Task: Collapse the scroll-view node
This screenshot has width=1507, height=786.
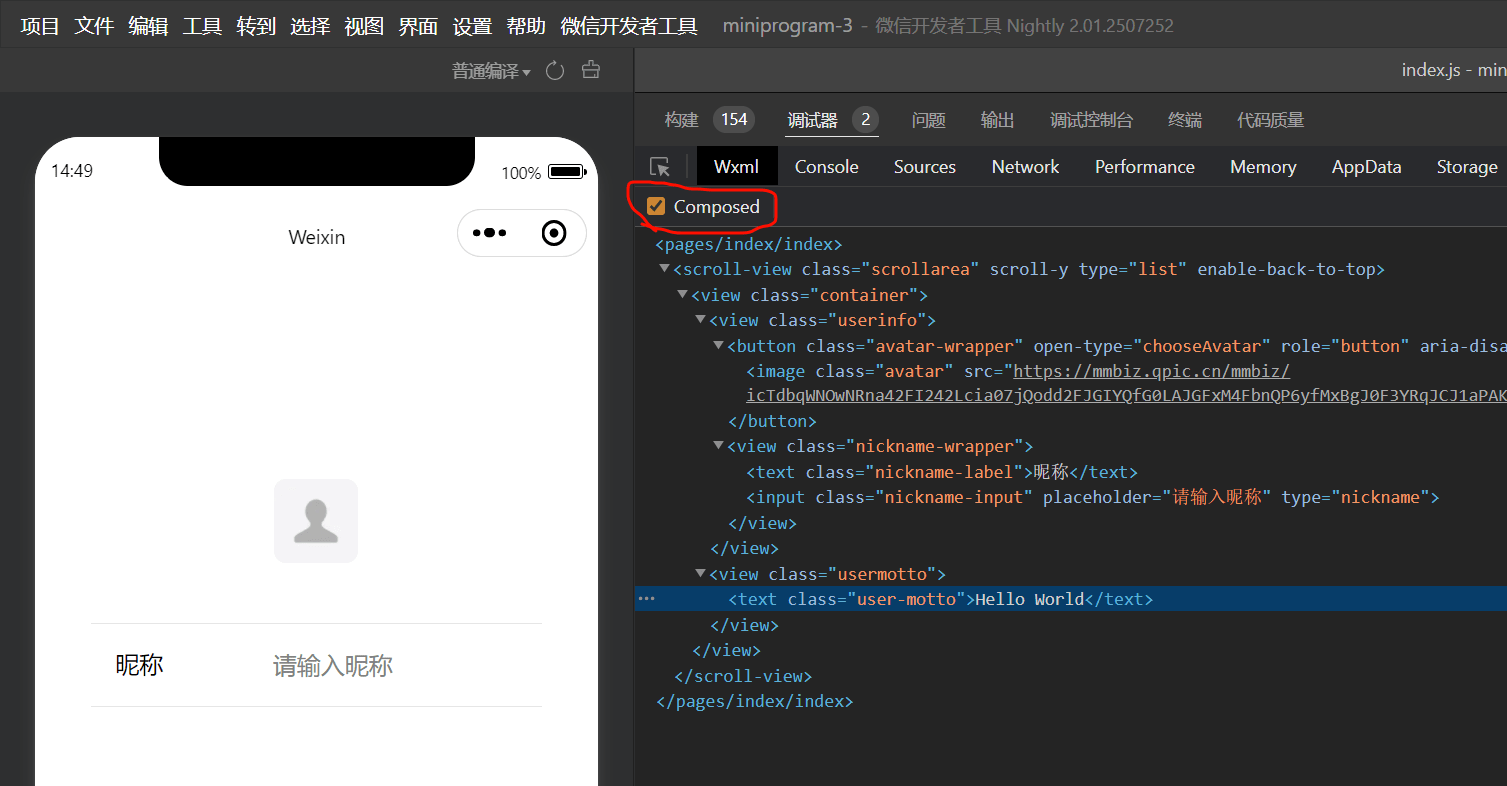Action: [664, 269]
